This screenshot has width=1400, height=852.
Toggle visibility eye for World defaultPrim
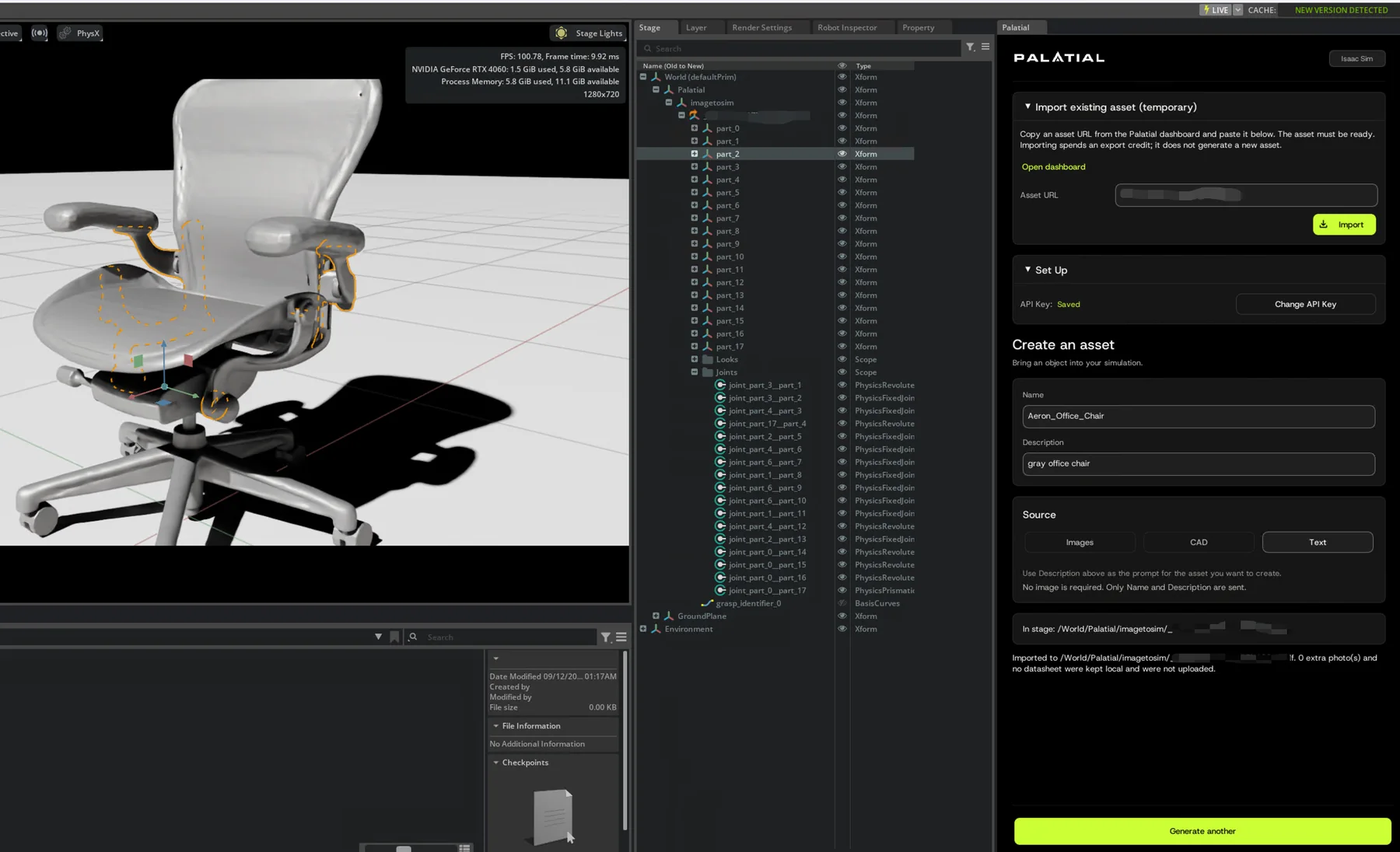tap(842, 77)
